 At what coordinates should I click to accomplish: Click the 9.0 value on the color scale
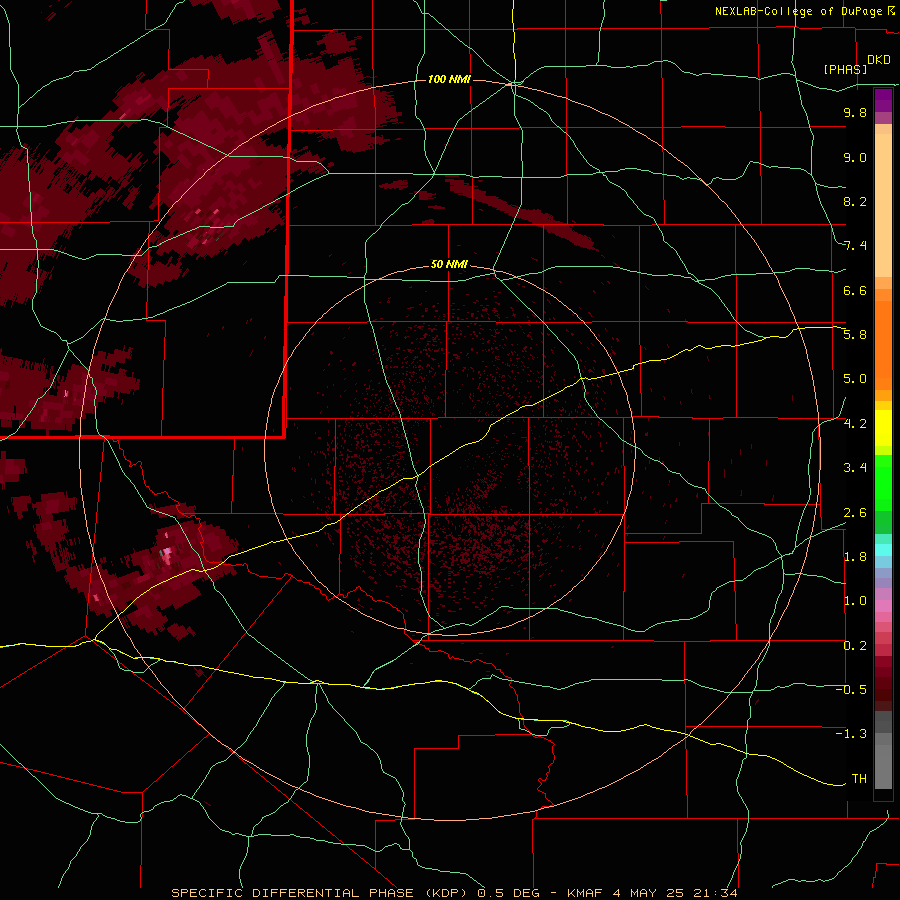[855, 157]
